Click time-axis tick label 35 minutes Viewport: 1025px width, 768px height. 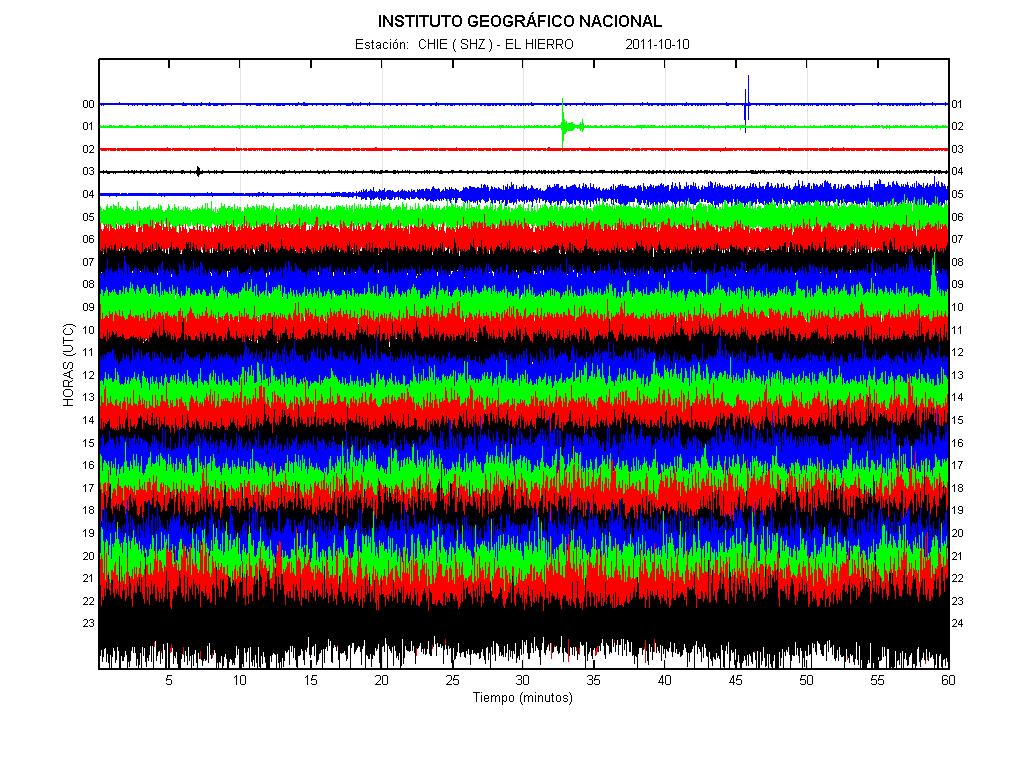point(593,680)
